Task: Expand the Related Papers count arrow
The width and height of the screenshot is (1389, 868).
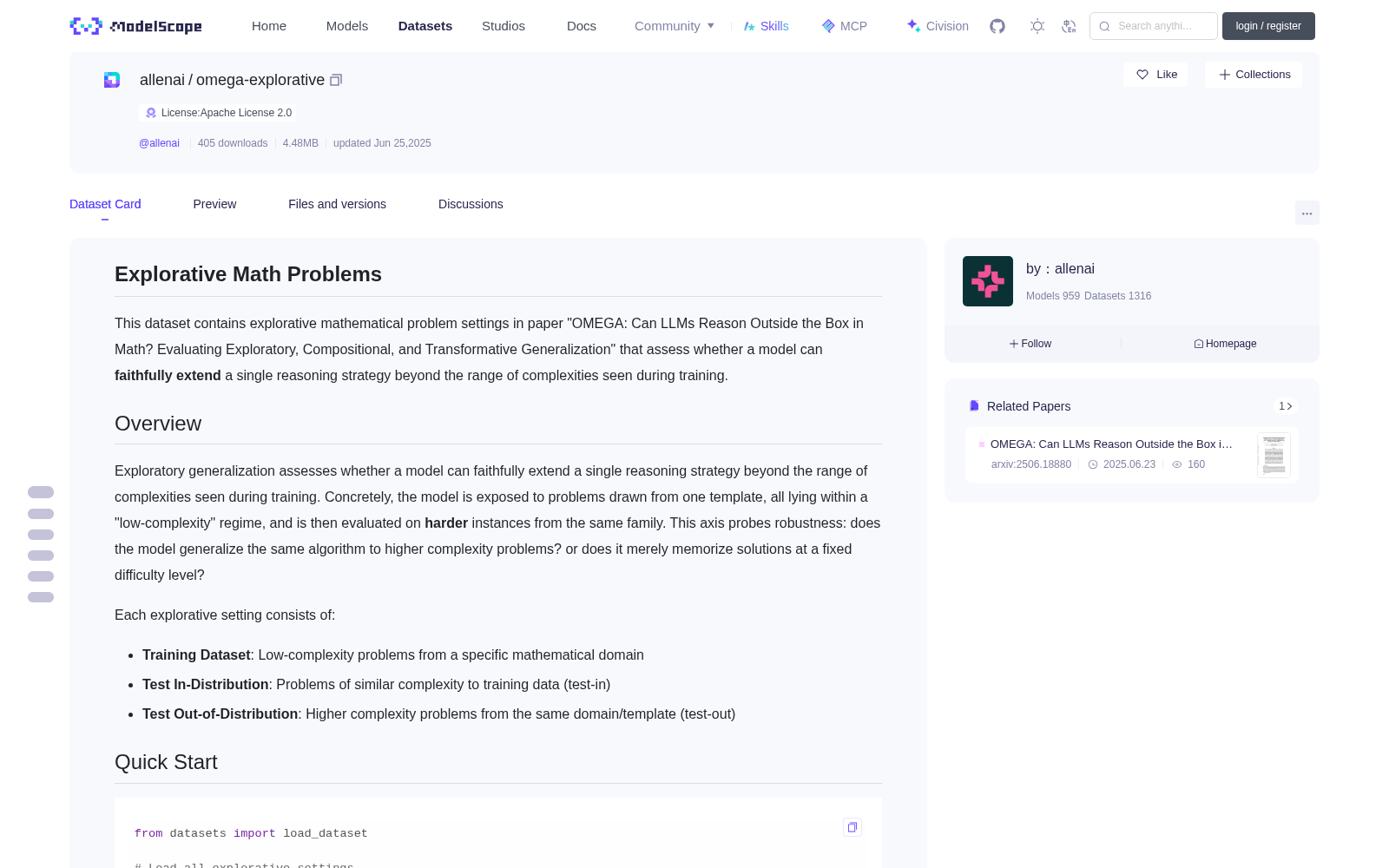Action: (1286, 406)
